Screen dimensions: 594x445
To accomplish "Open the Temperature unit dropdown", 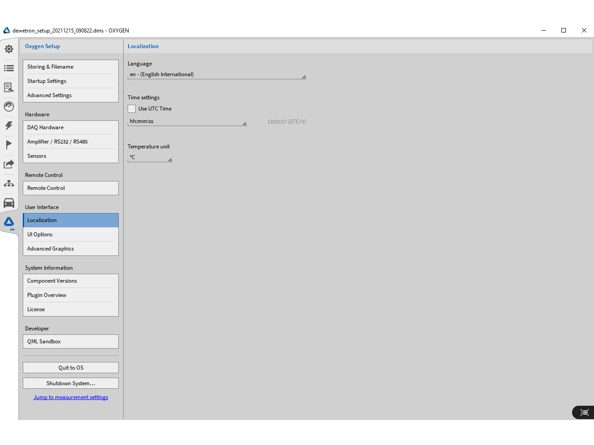I will click(x=150, y=158).
